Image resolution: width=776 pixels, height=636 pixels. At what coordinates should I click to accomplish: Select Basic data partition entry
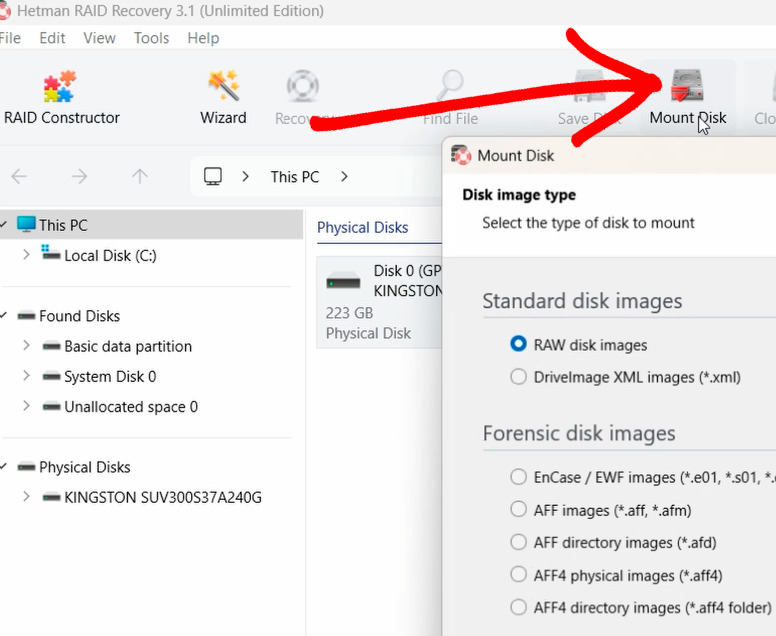[x=128, y=346]
